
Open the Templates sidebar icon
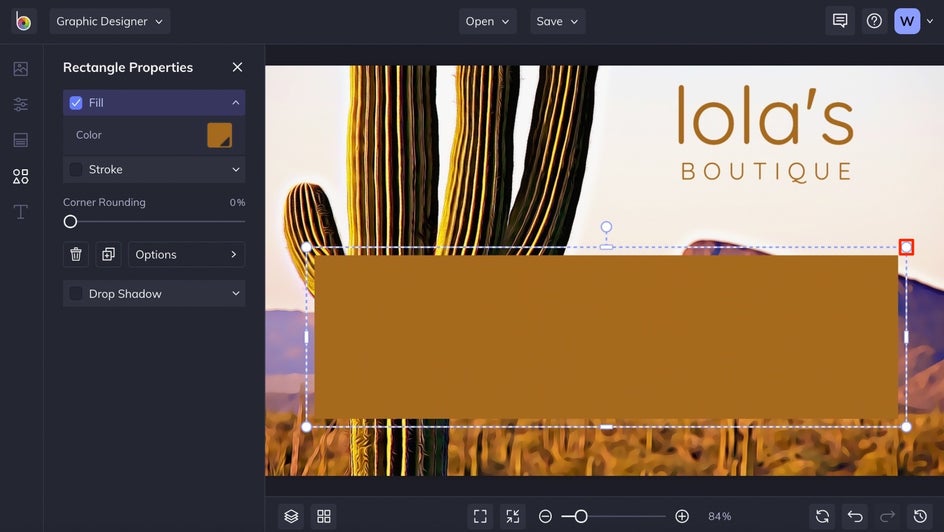click(x=20, y=140)
